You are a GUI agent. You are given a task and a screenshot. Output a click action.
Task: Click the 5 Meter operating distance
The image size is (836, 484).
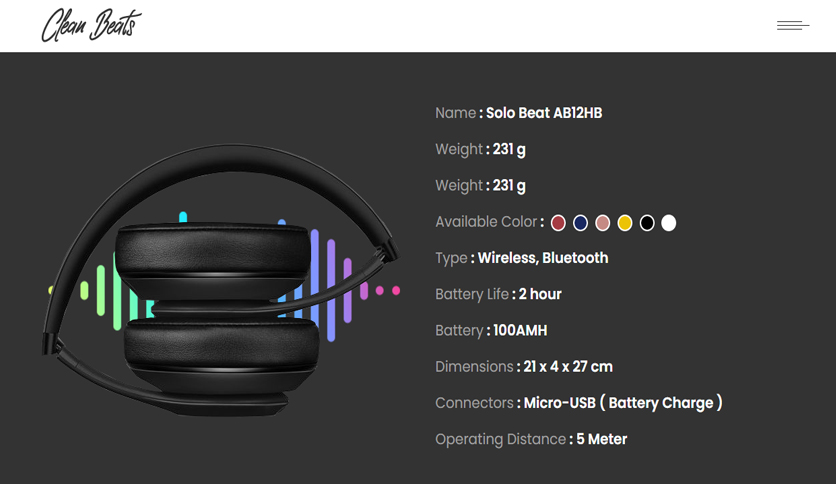tap(601, 439)
